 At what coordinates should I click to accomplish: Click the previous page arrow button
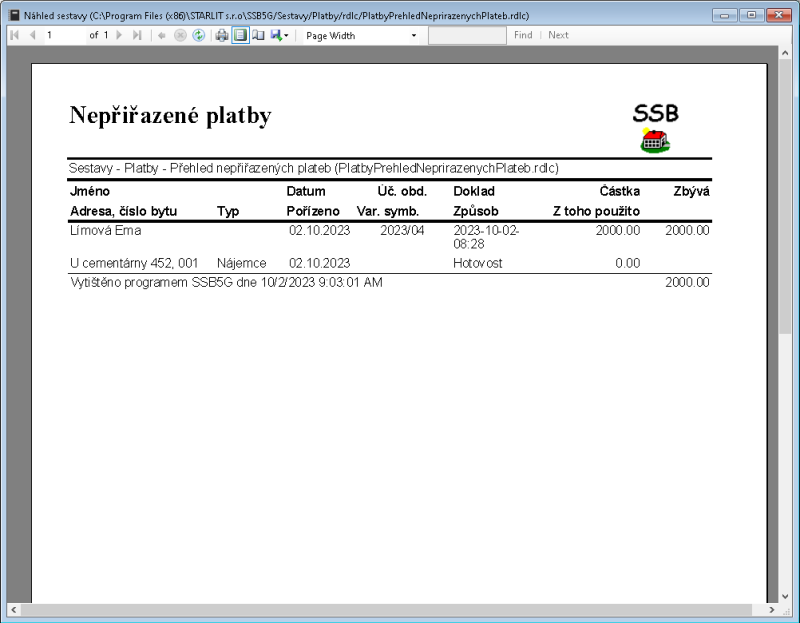click(x=33, y=35)
